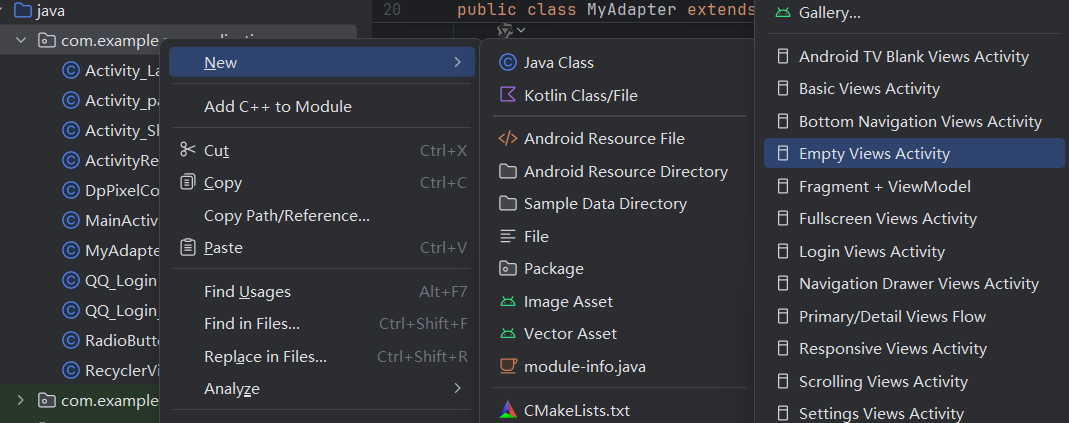Click the Kotlin Class/File icon
The height and width of the screenshot is (423, 1069).
pos(507,96)
